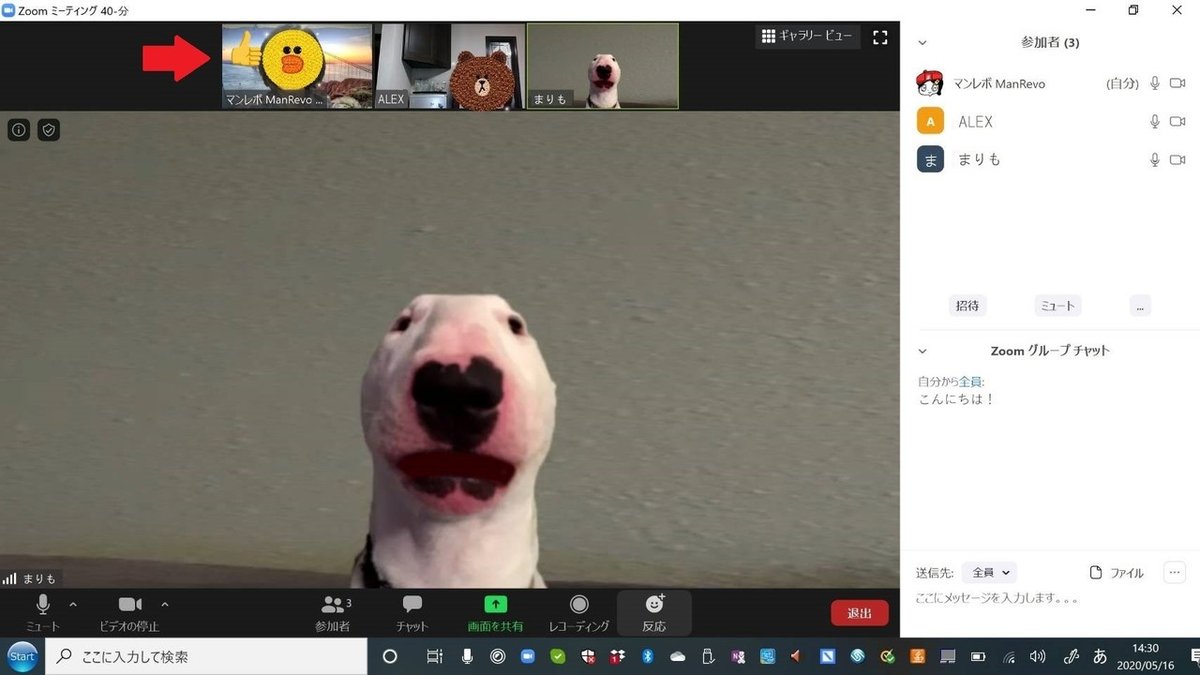
Task: Toggle ALEX microphone in participants list
Action: pyautogui.click(x=1155, y=122)
